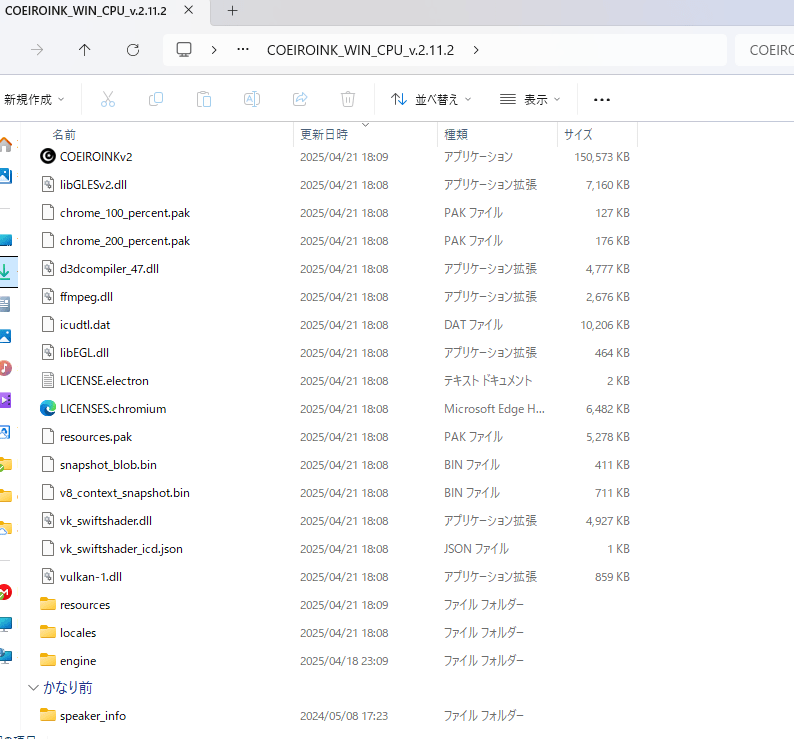Select the file vulkan-1.dll
This screenshot has height=739, width=794.
91,576
